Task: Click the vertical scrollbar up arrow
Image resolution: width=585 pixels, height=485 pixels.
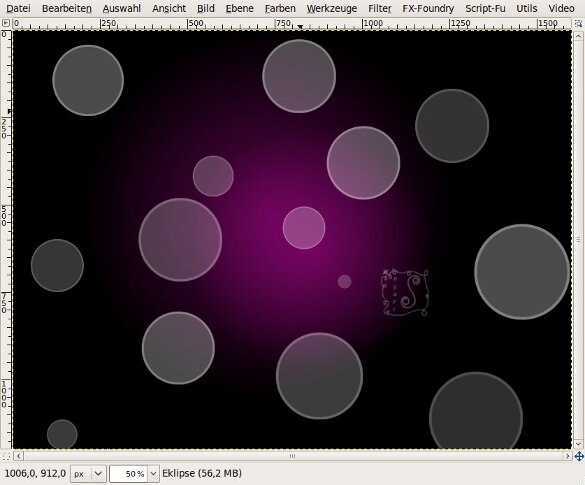Action: [x=578, y=36]
